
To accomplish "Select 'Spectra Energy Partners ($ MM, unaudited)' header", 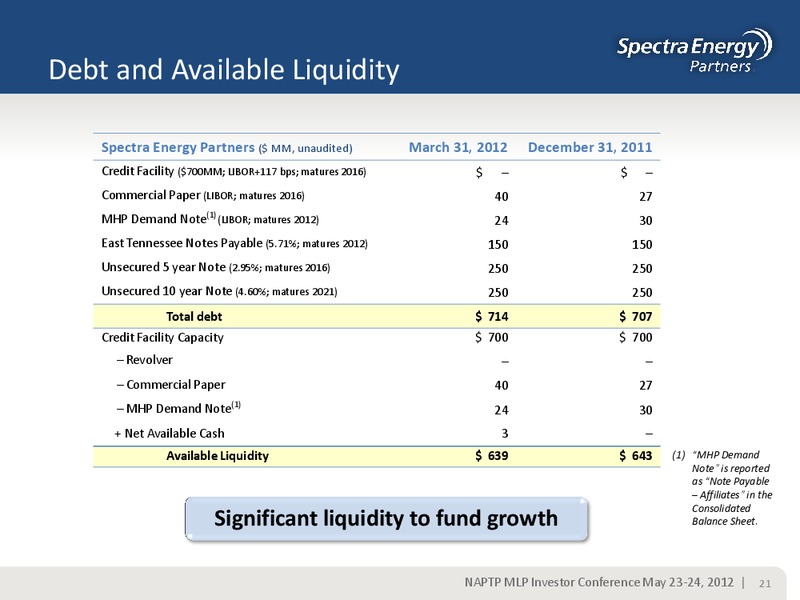I will tap(227, 147).
